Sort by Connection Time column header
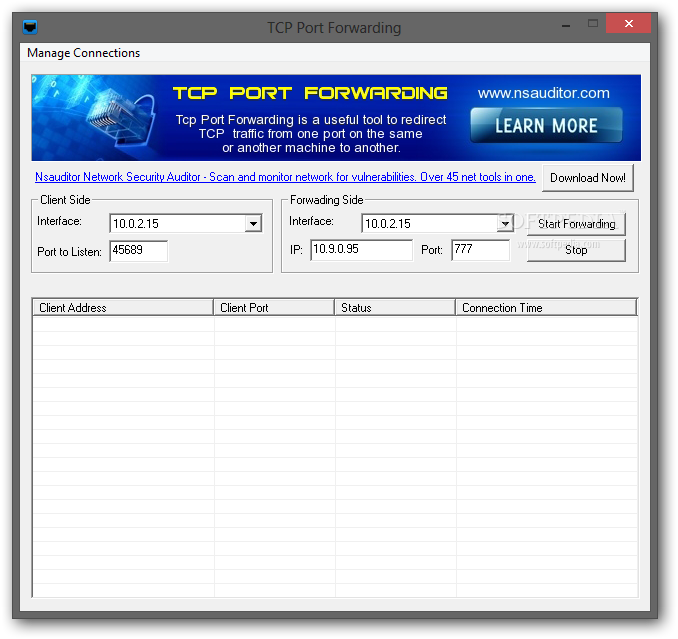The width and height of the screenshot is (678, 639). point(546,307)
